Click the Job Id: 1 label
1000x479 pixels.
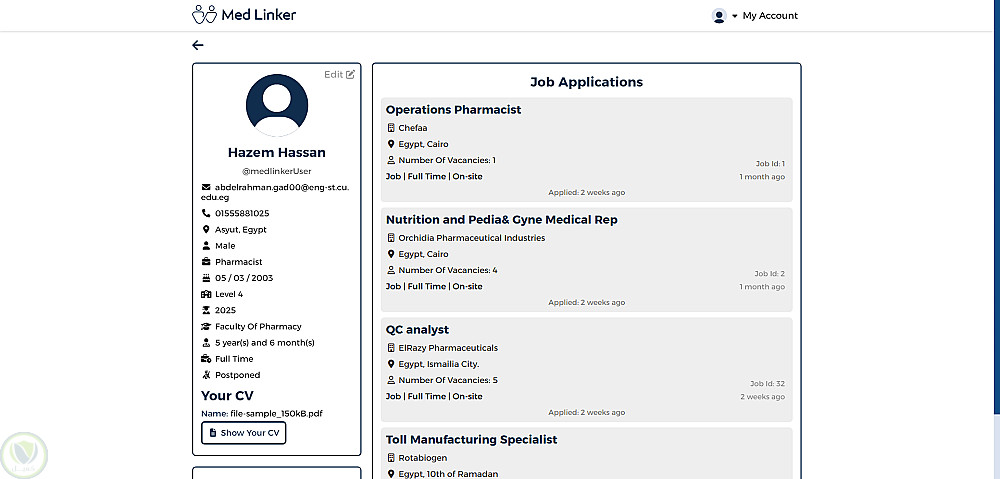pyautogui.click(x=770, y=164)
